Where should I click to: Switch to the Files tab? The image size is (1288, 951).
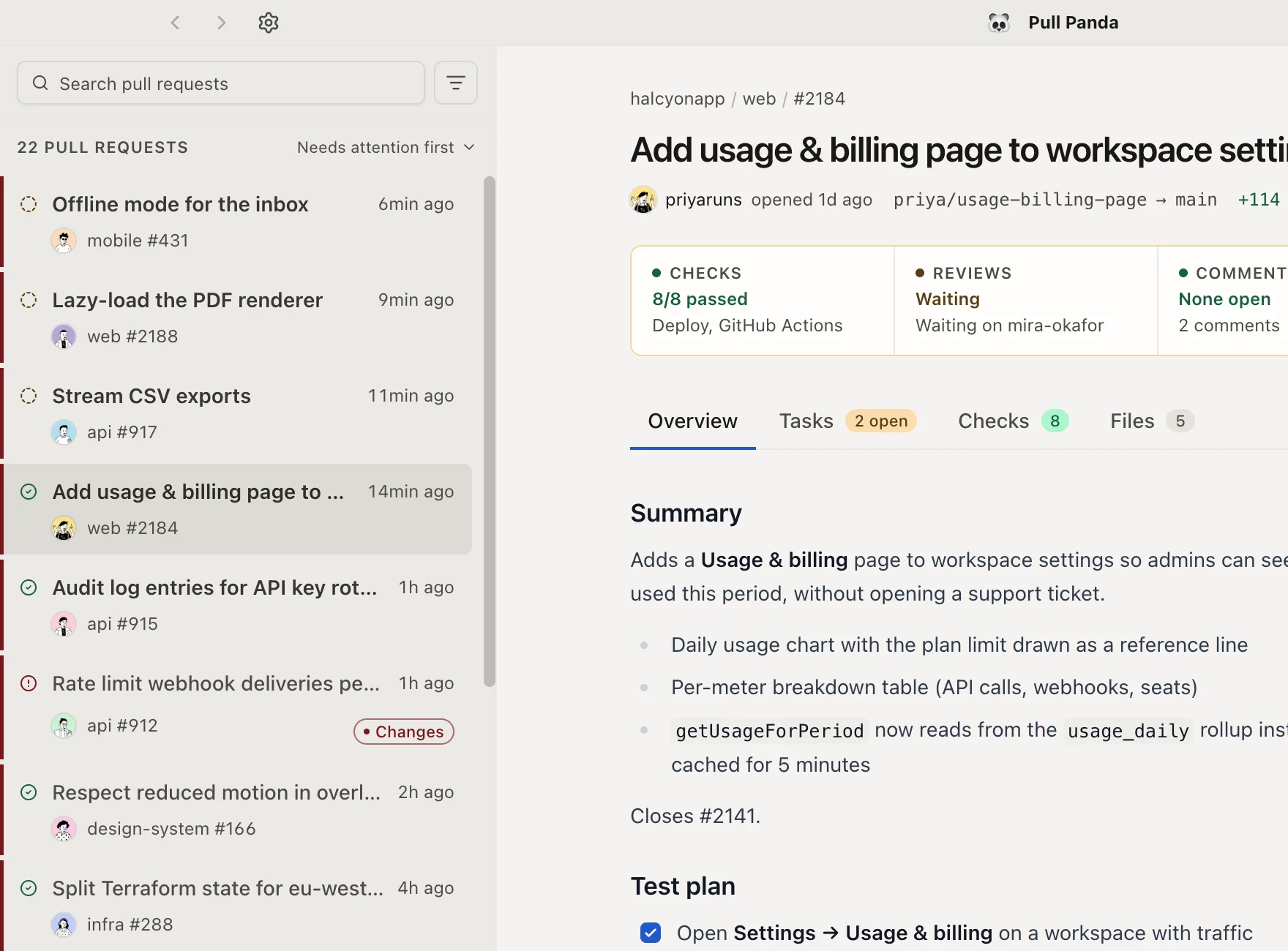coord(1152,421)
